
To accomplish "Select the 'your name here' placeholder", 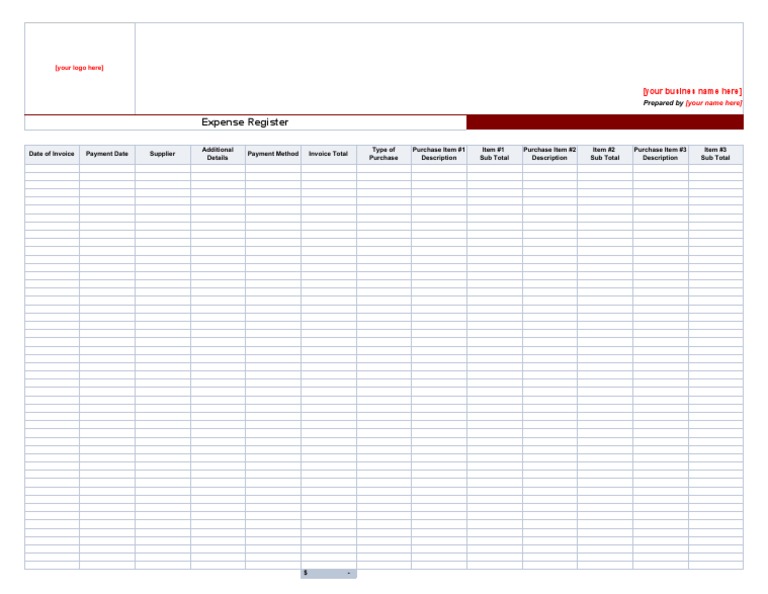I will [714, 103].
